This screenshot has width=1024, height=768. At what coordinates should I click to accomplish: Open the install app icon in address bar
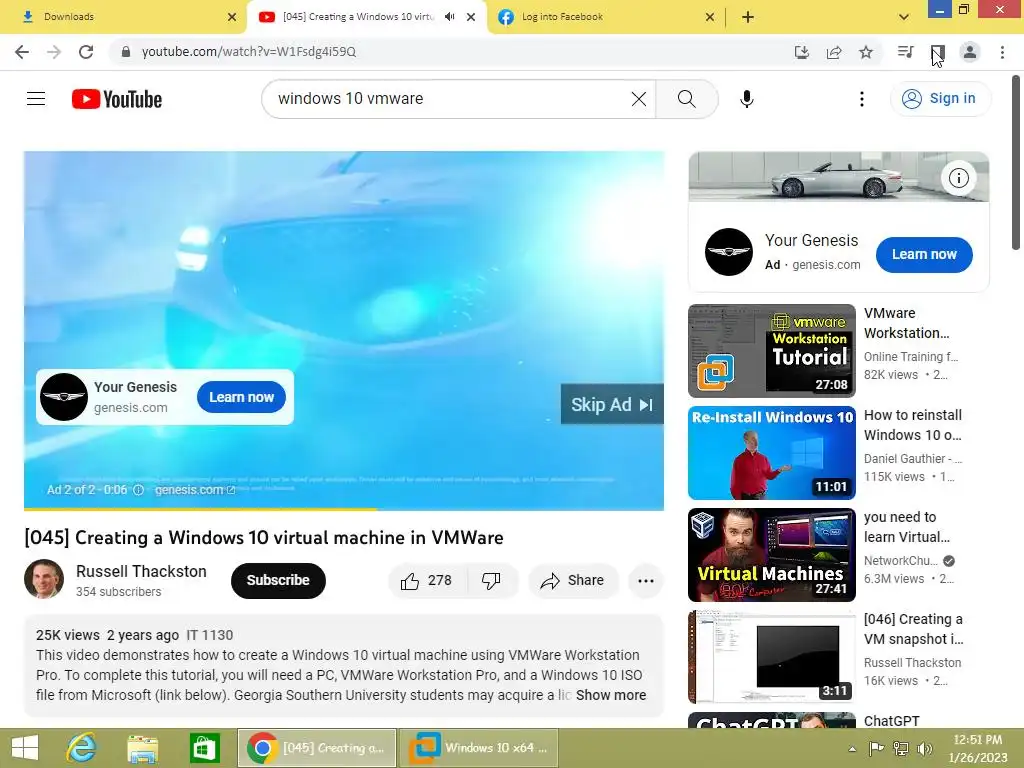click(801, 52)
